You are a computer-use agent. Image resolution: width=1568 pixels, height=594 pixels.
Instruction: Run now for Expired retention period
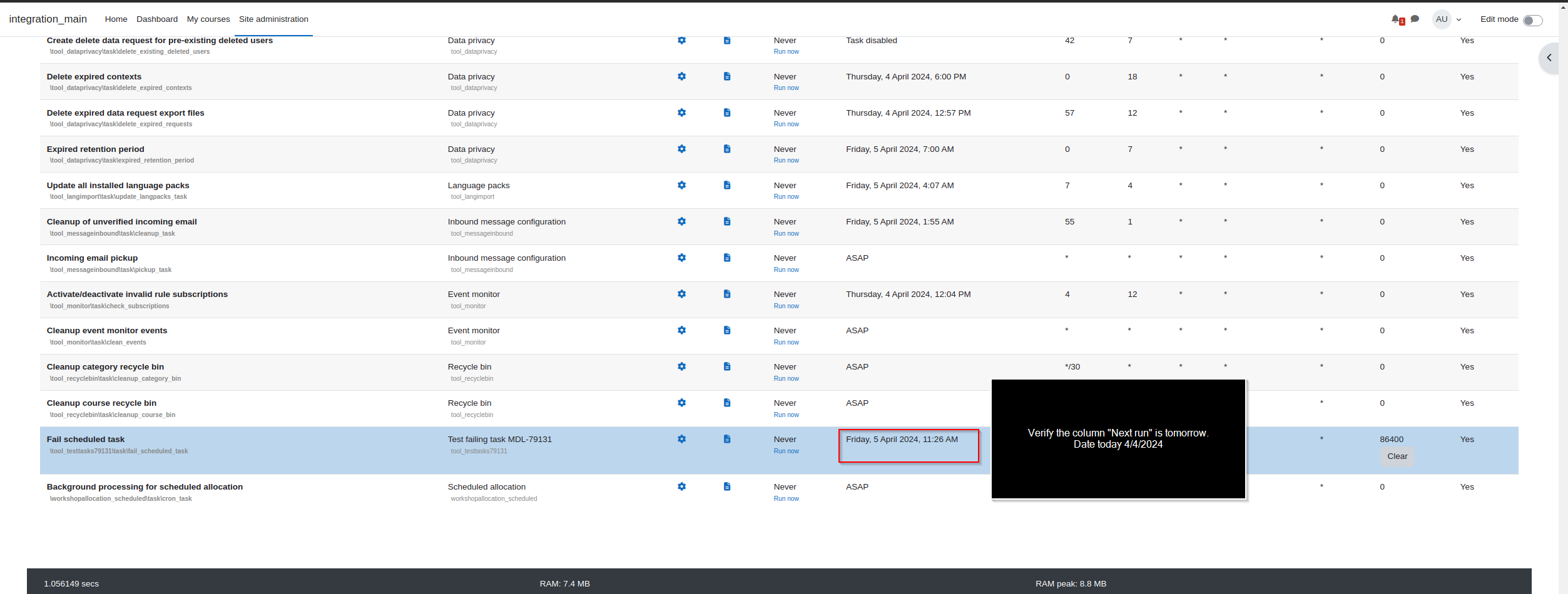coord(786,161)
